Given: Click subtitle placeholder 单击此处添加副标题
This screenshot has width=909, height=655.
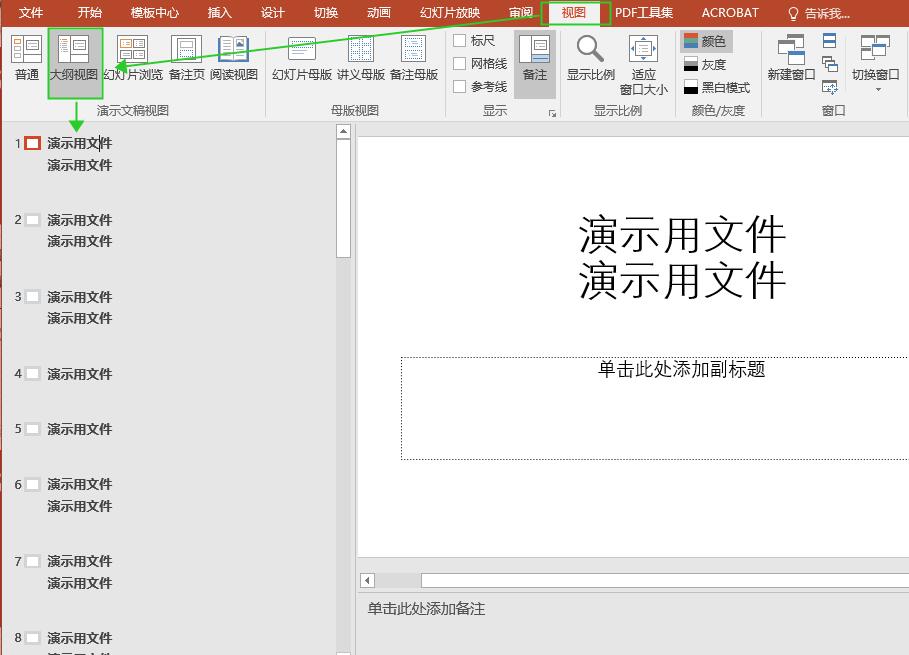Looking at the screenshot, I should pyautogui.click(x=682, y=369).
